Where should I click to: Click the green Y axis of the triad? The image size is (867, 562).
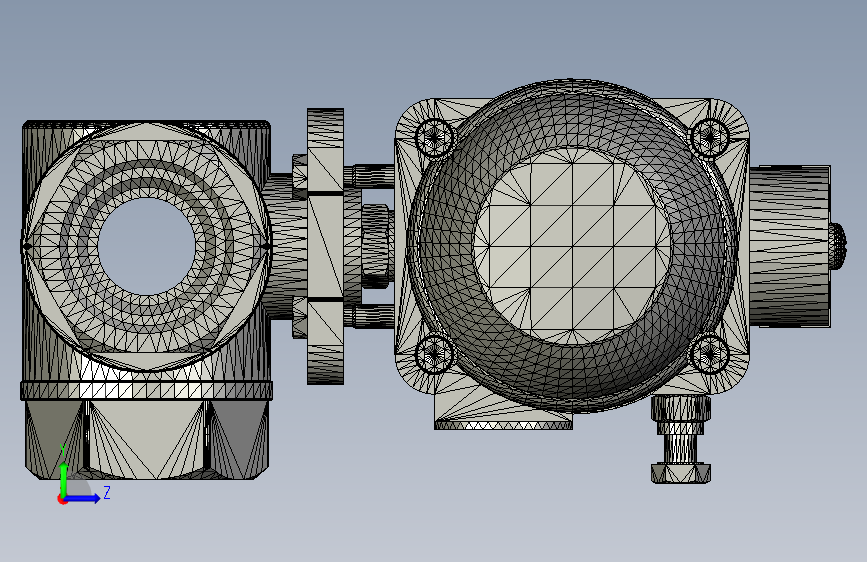click(x=64, y=479)
